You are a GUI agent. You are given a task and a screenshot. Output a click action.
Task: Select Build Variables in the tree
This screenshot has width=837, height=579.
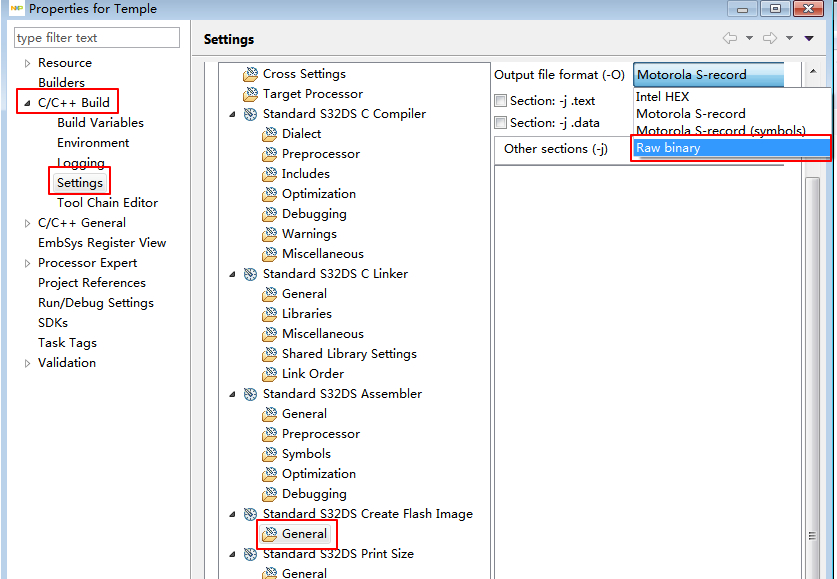click(x=100, y=123)
